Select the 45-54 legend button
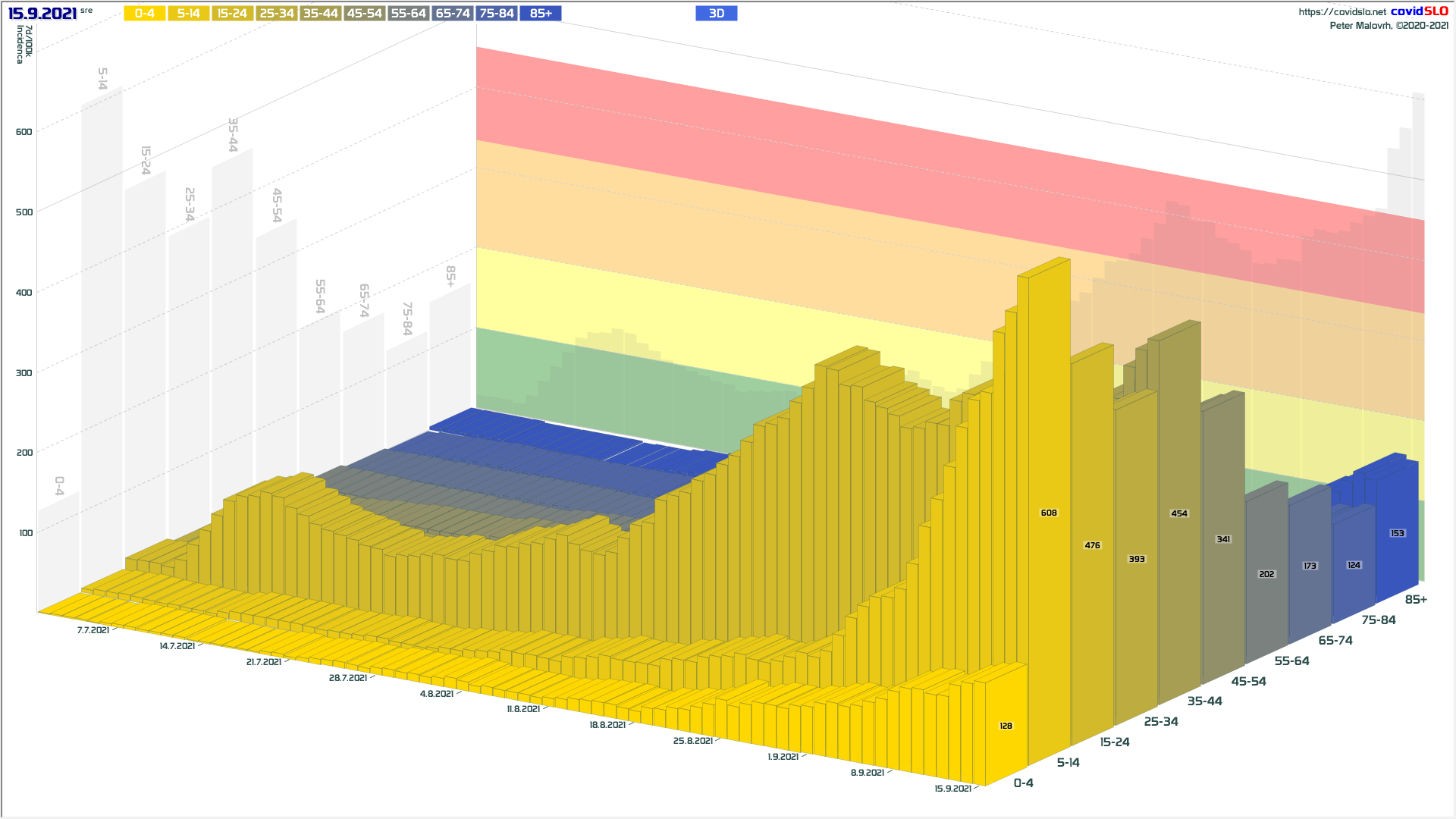This screenshot has height=819, width=1456. pyautogui.click(x=364, y=14)
